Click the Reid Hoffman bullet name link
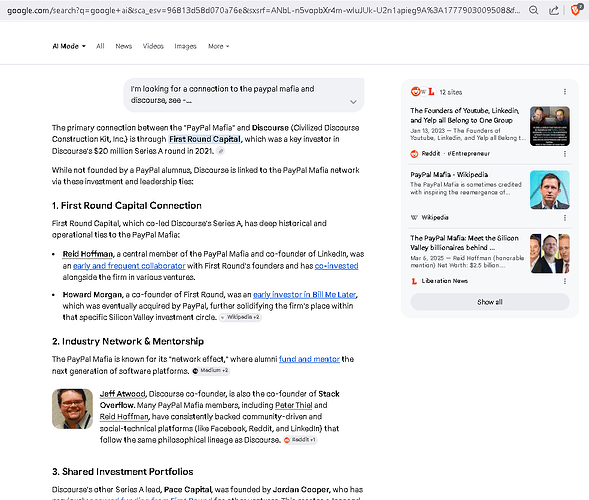Image resolution: width=589 pixels, height=500 pixels. 88,254
